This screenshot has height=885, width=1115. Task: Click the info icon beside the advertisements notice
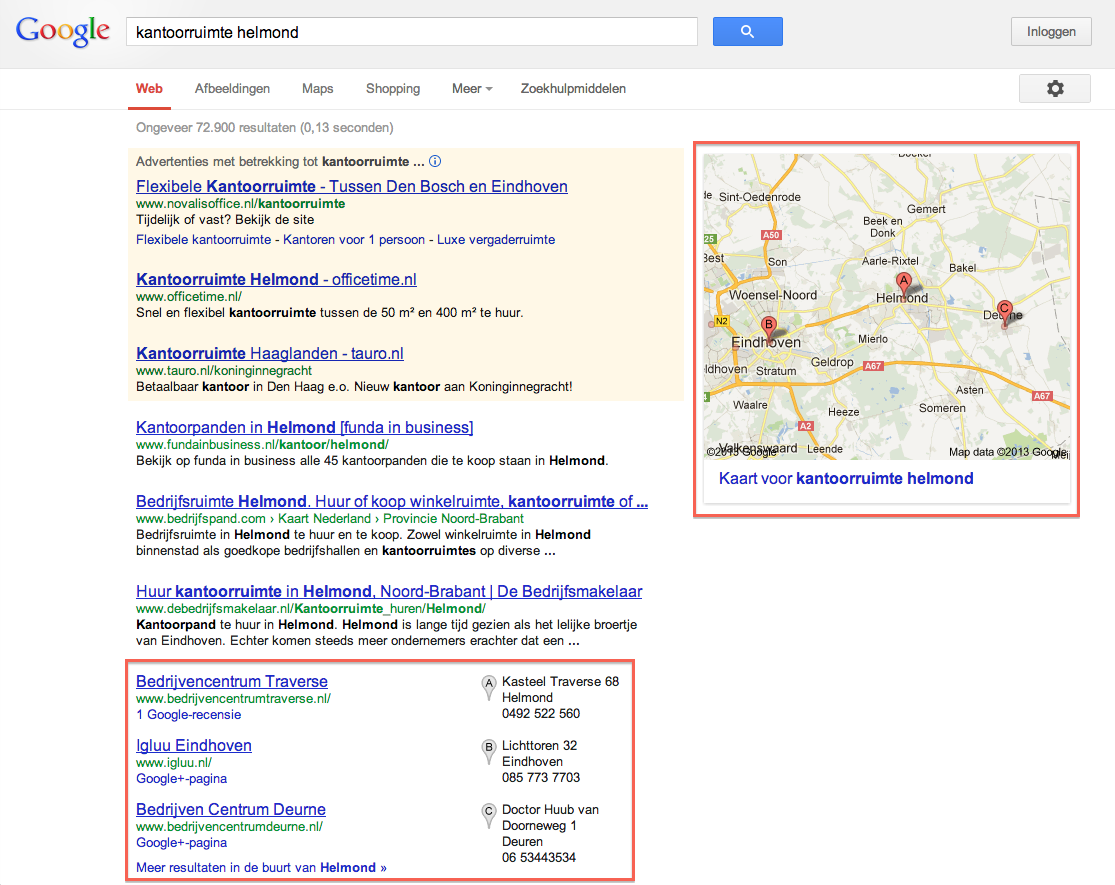click(x=435, y=161)
